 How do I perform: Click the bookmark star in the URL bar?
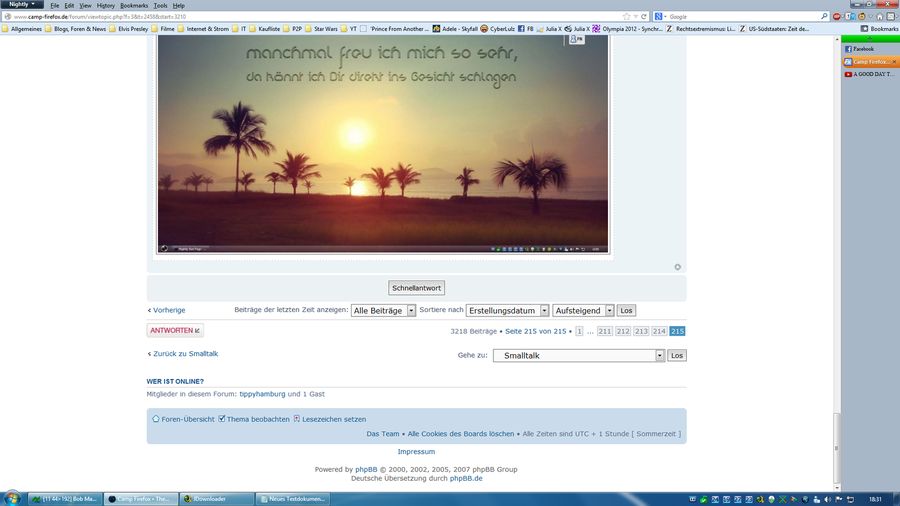pos(626,16)
